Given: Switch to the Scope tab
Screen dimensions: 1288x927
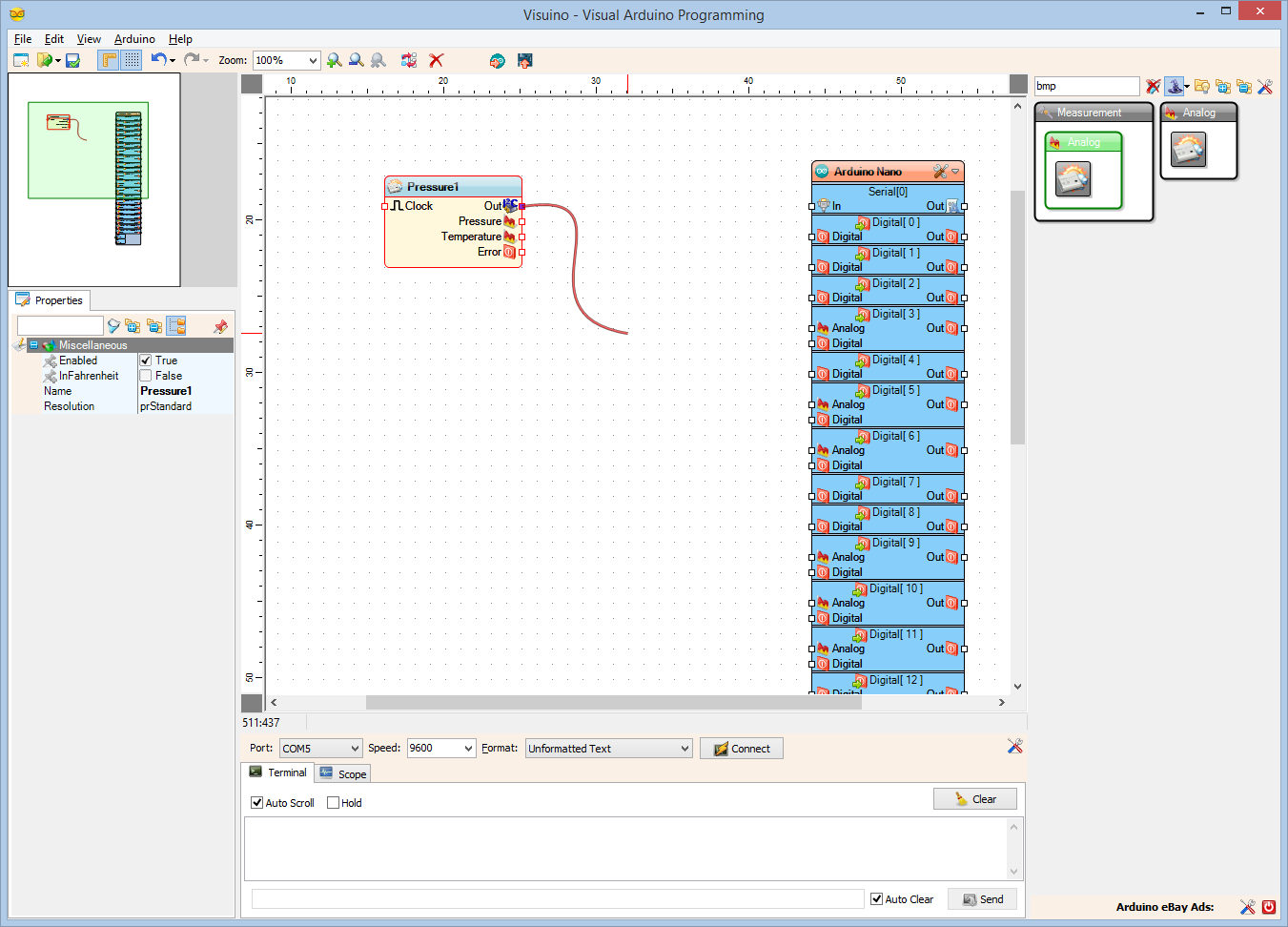Looking at the screenshot, I should coord(343,774).
